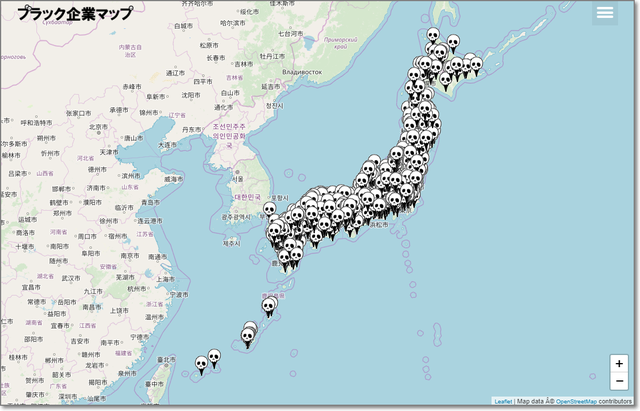Zoom out with the minus button
The width and height of the screenshot is (640, 411).
point(619,381)
